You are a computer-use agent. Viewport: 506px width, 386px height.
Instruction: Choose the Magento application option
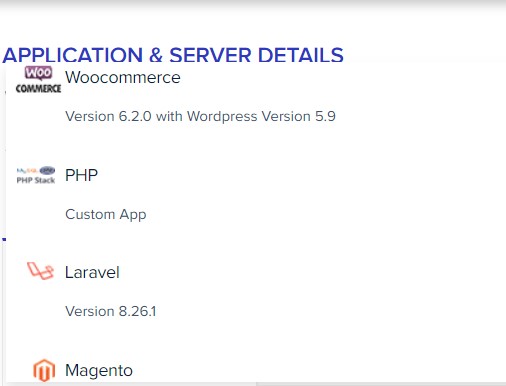[x=99, y=370]
